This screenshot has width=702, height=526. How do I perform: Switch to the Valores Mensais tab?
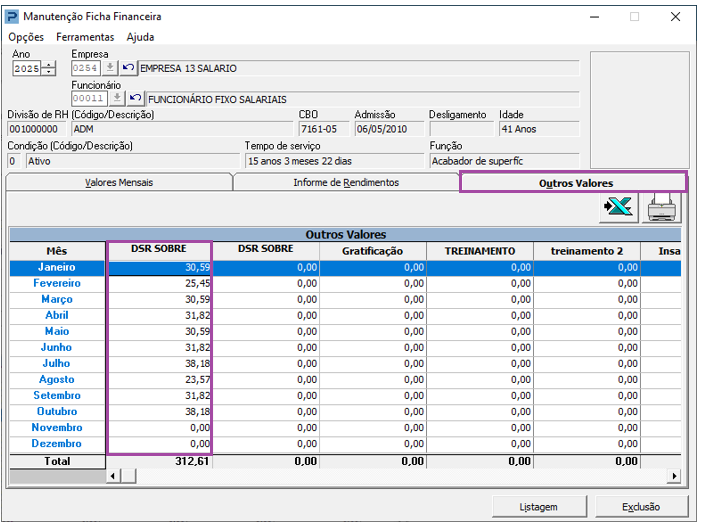tap(119, 183)
